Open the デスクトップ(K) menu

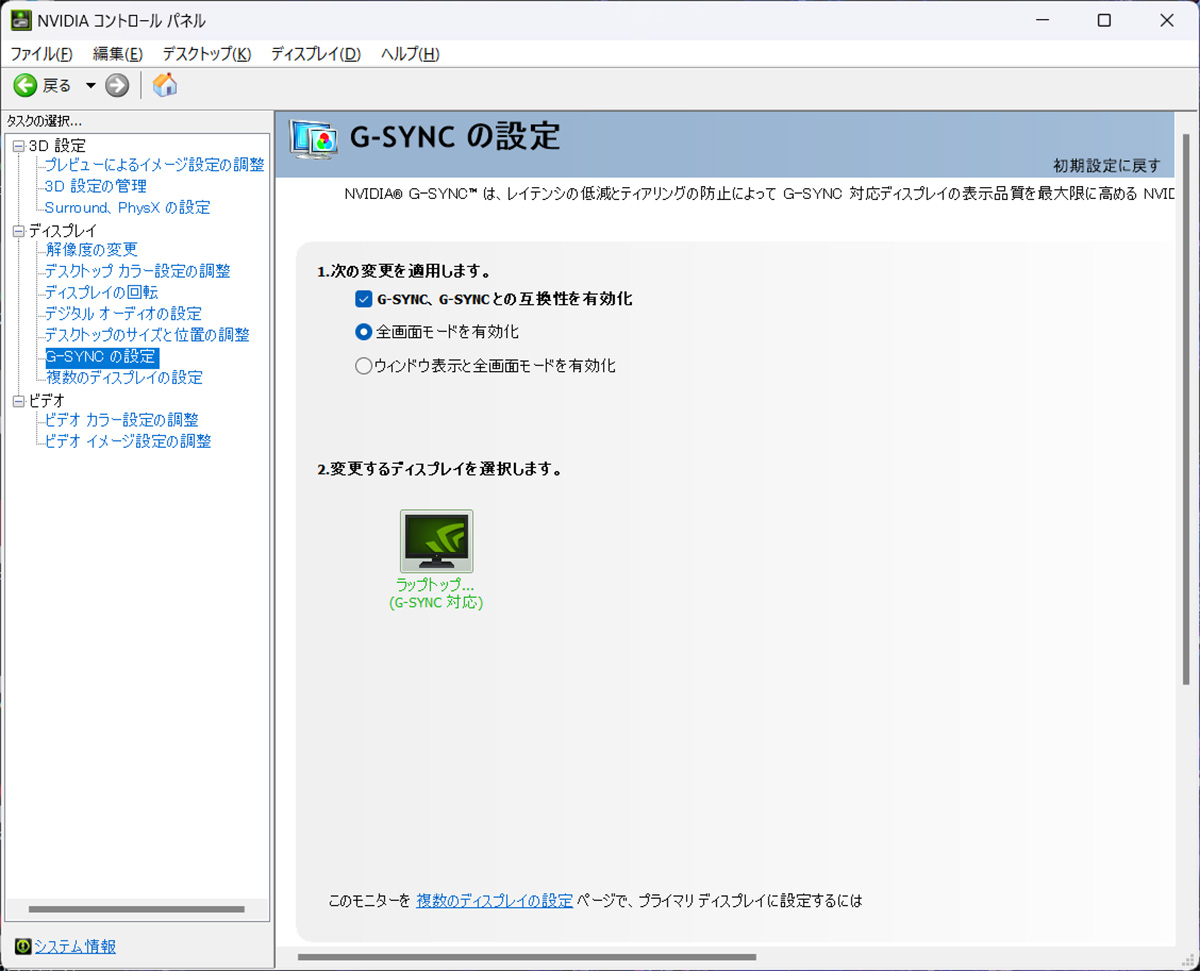click(x=207, y=54)
